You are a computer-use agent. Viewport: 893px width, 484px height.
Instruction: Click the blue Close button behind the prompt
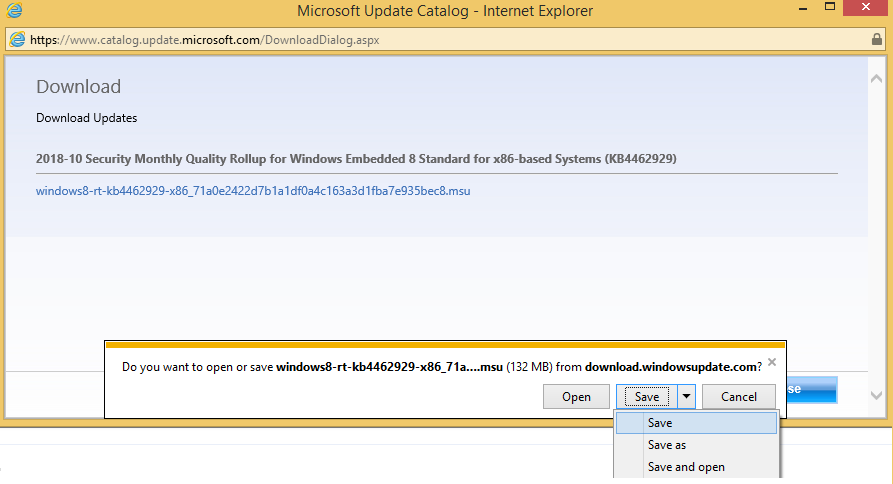pyautogui.click(x=811, y=389)
